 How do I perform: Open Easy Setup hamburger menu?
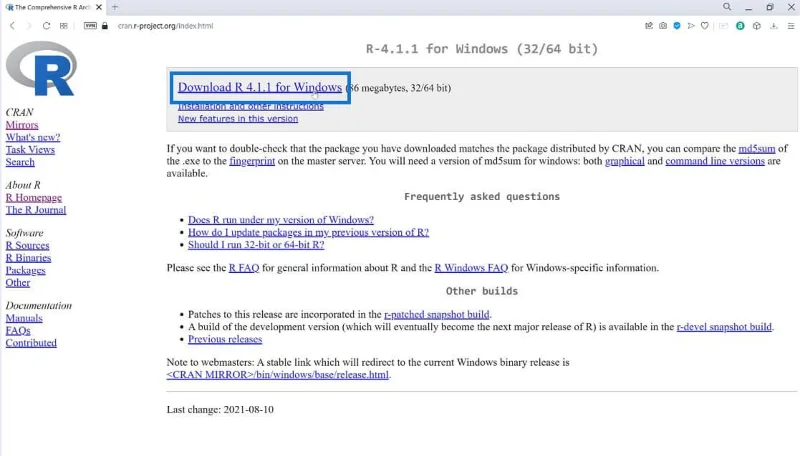coord(791,26)
